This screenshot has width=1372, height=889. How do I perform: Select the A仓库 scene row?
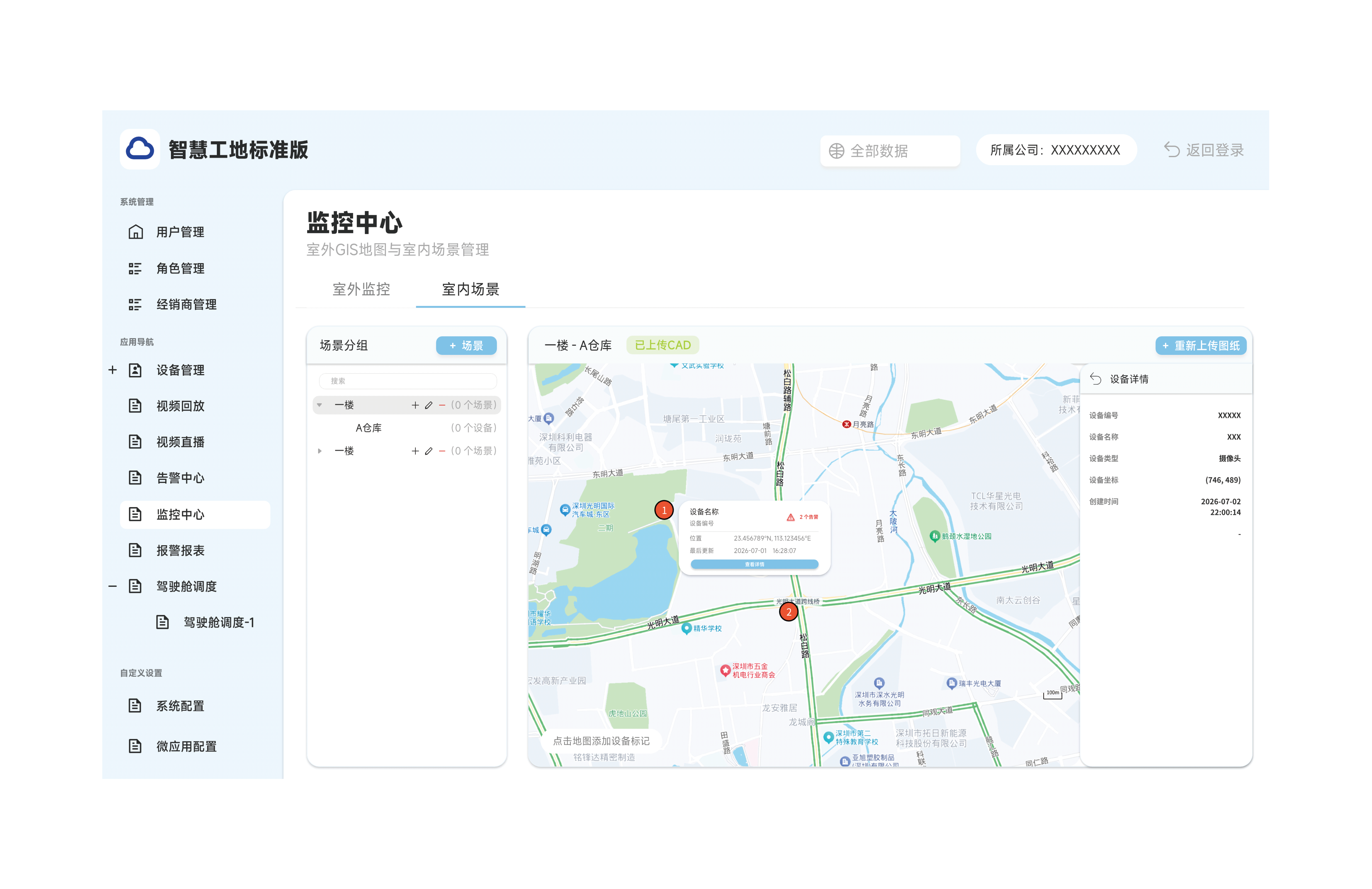(407, 428)
